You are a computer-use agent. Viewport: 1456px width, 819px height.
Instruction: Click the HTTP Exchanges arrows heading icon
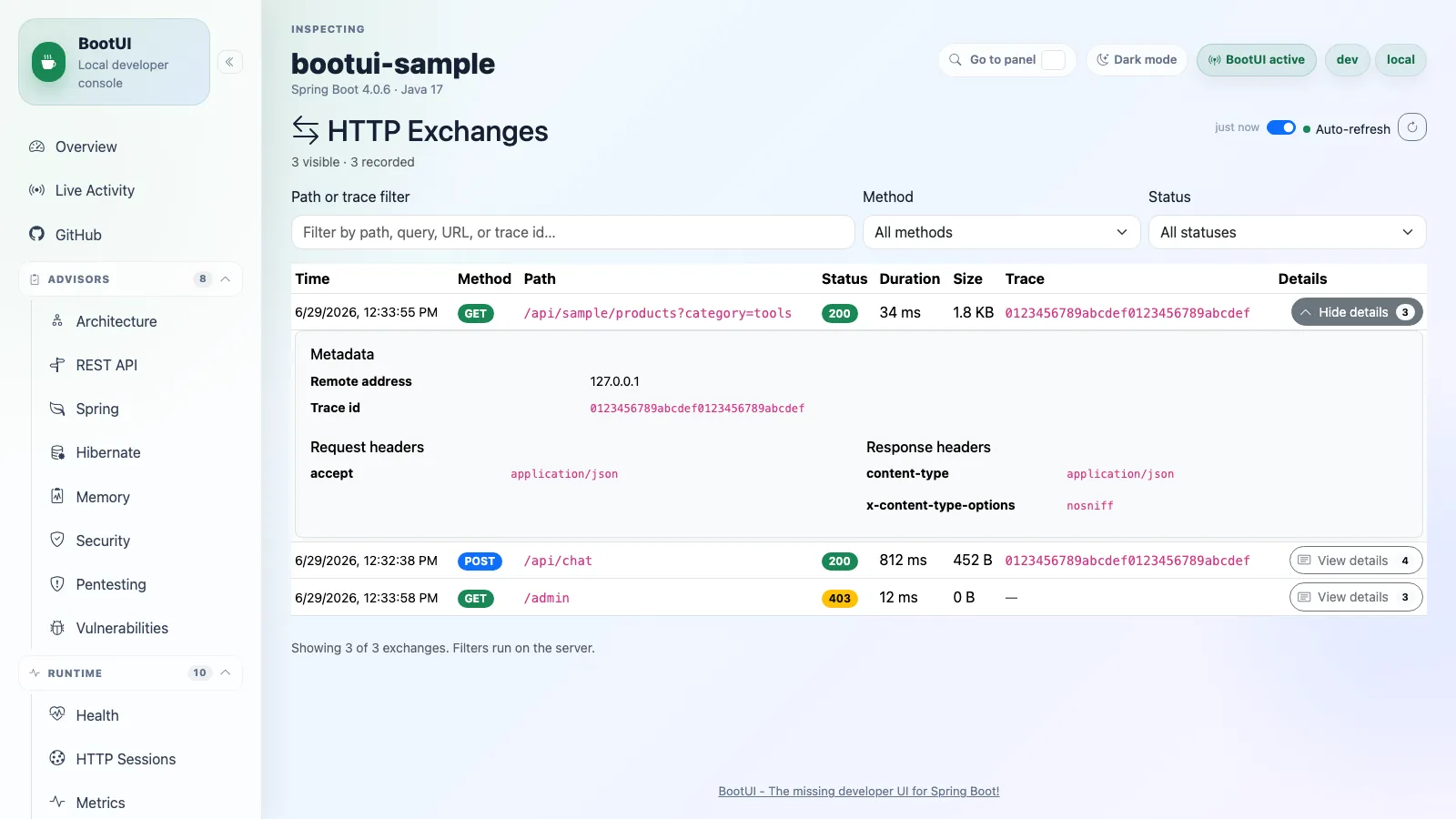[306, 131]
